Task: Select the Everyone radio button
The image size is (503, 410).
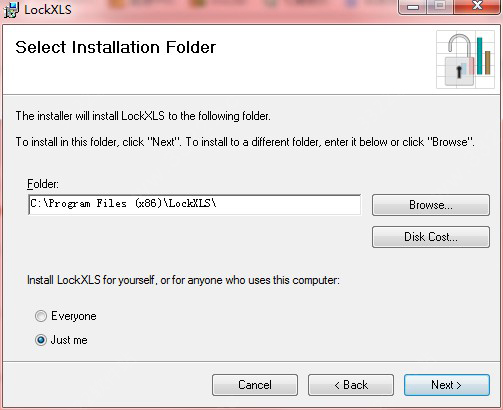Action: pyautogui.click(x=41, y=316)
